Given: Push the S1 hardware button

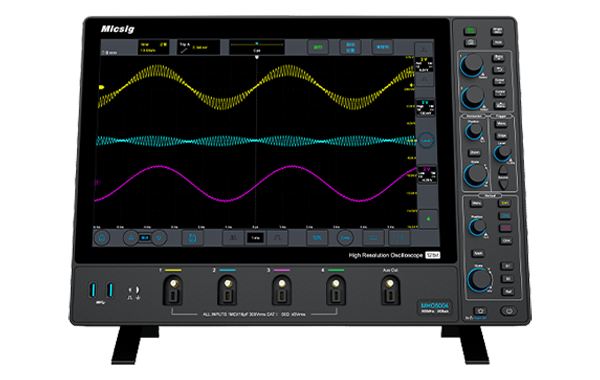Looking at the screenshot, I should click(x=507, y=266).
